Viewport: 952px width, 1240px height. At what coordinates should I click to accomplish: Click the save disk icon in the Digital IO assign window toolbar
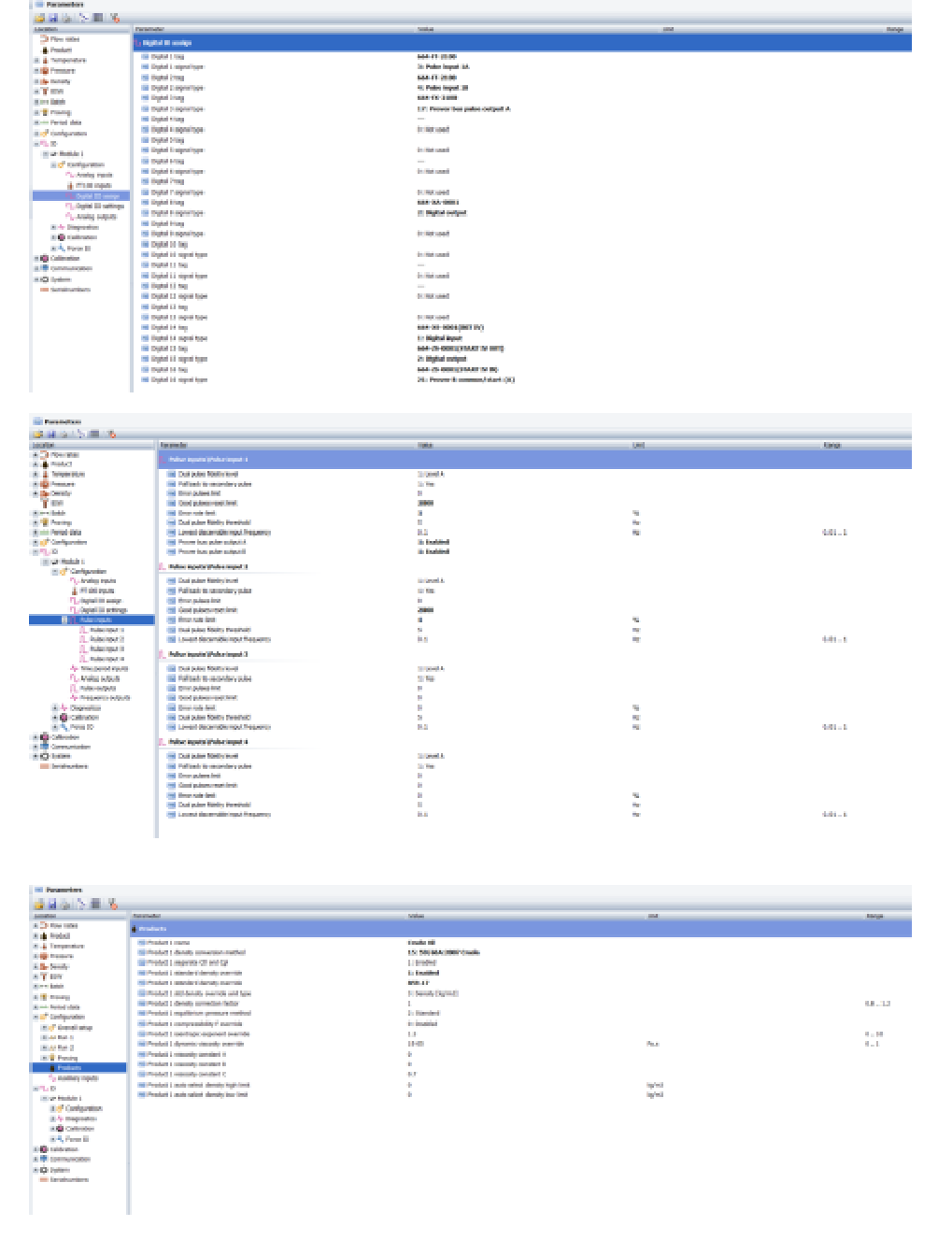(x=53, y=18)
